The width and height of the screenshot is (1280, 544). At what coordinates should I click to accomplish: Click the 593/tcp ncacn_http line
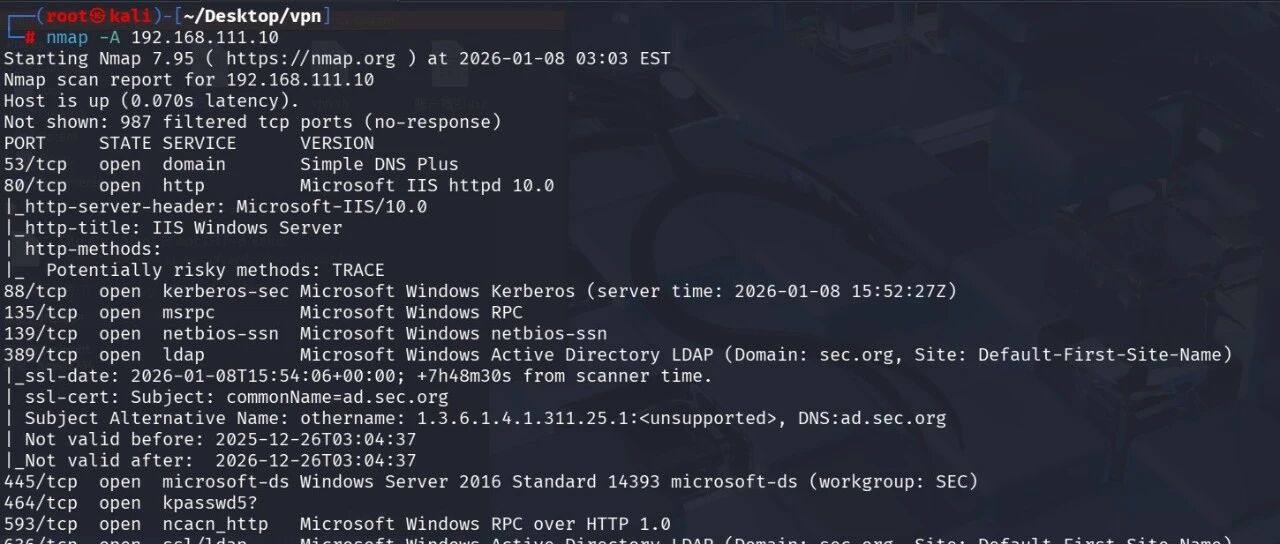[337, 524]
